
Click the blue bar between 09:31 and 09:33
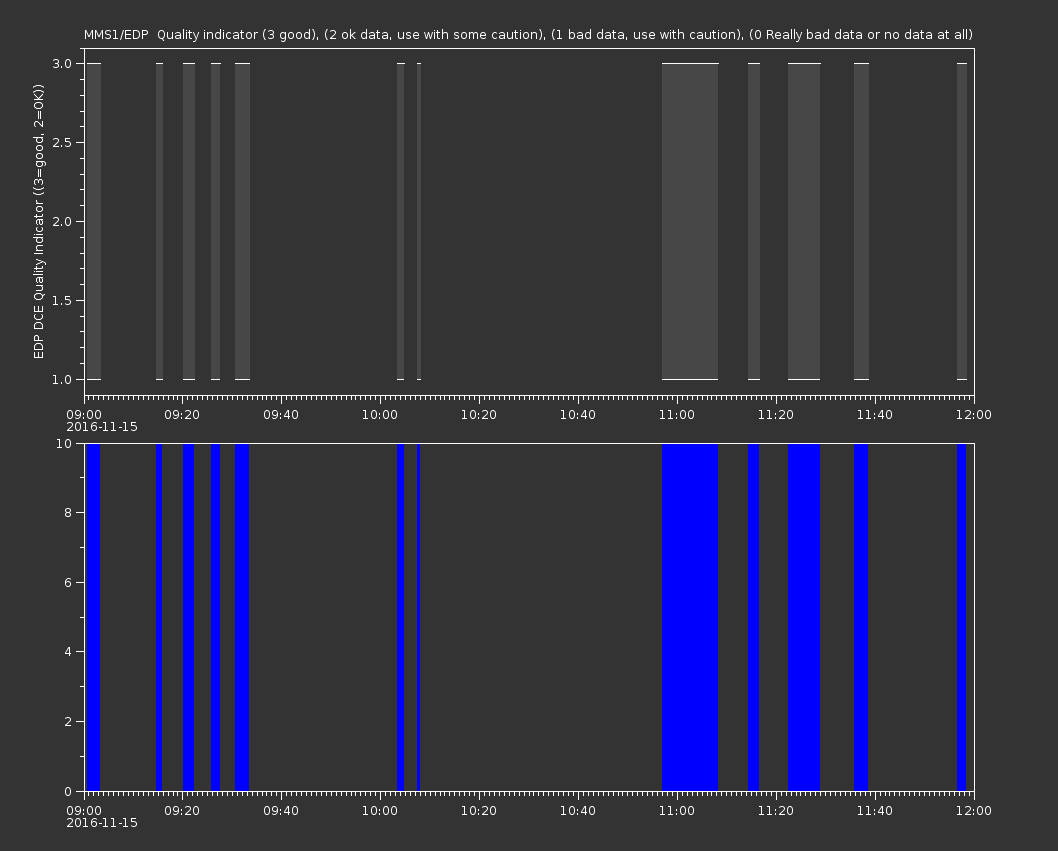tap(242, 617)
